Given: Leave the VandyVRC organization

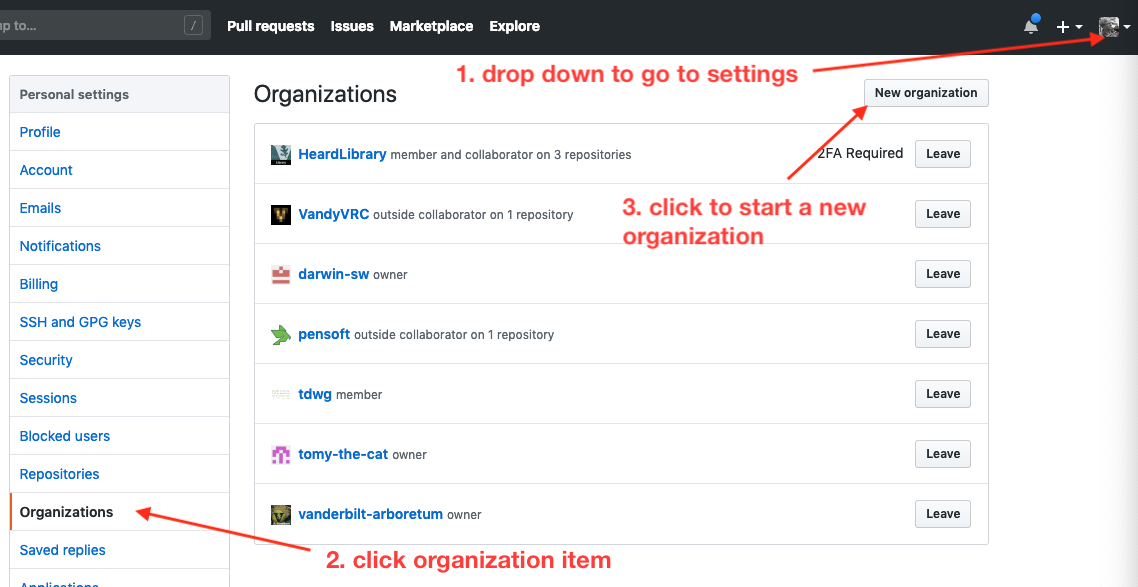Looking at the screenshot, I should pos(943,214).
